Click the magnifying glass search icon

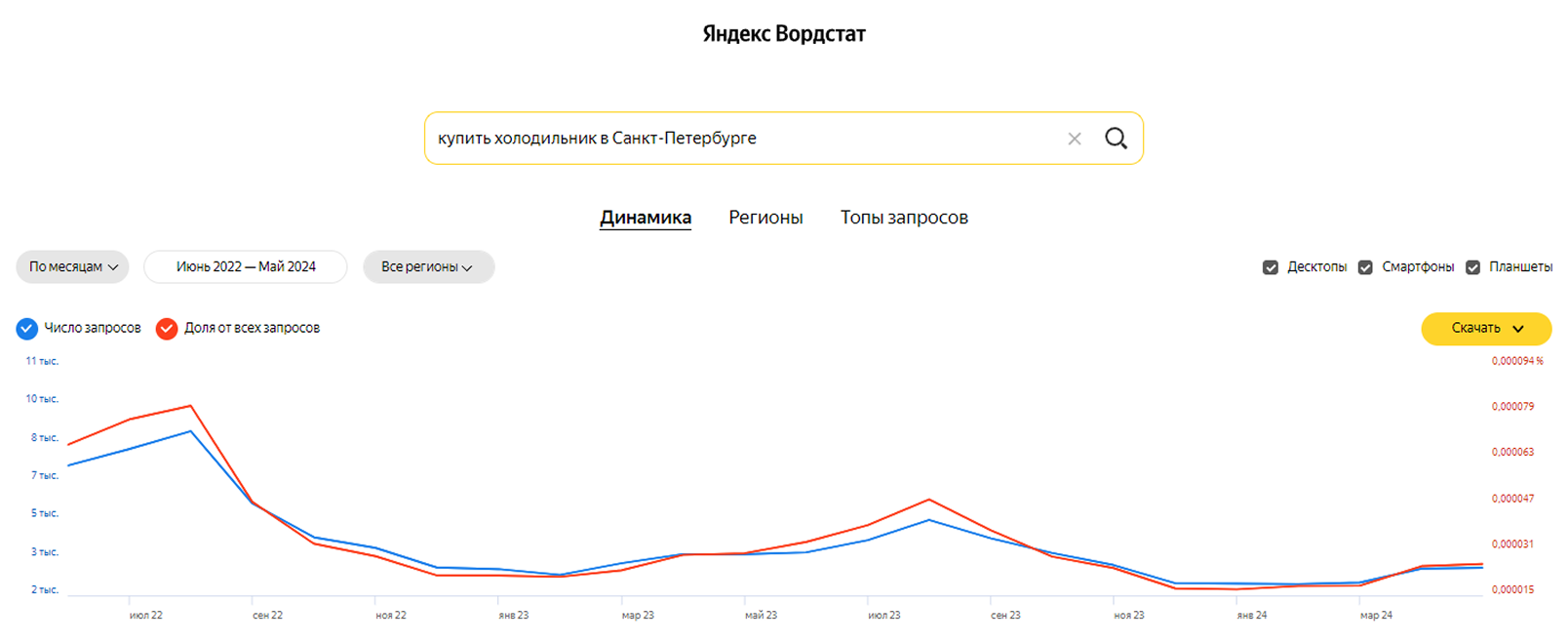click(x=1116, y=139)
